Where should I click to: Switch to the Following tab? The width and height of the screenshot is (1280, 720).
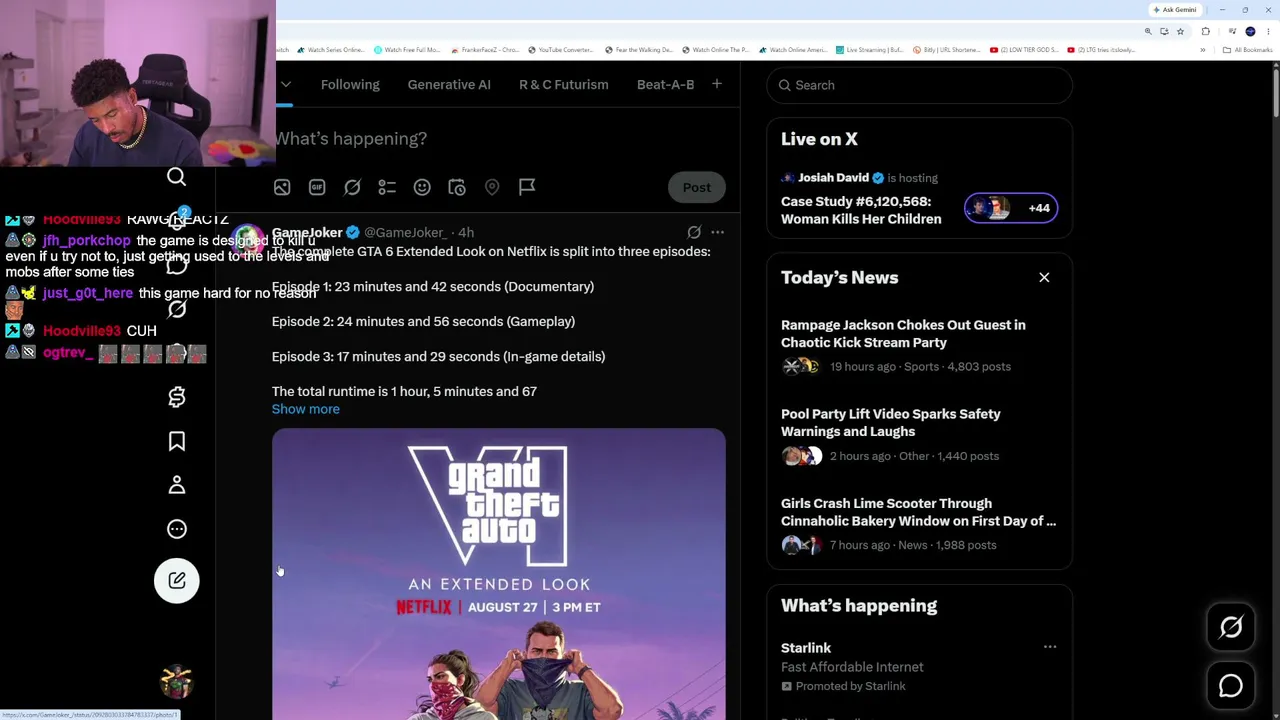click(x=350, y=85)
